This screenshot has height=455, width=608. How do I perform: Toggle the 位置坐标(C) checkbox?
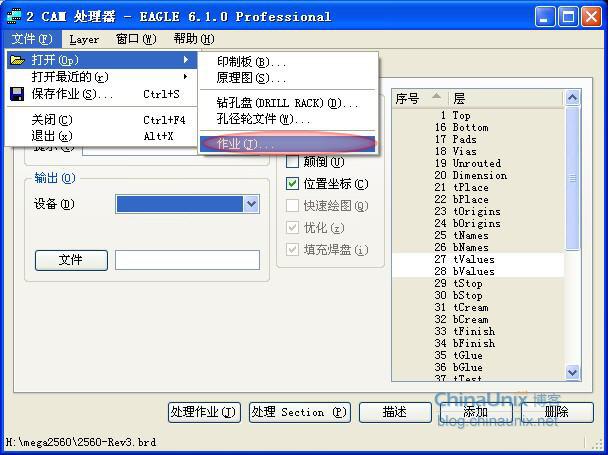pyautogui.click(x=292, y=183)
